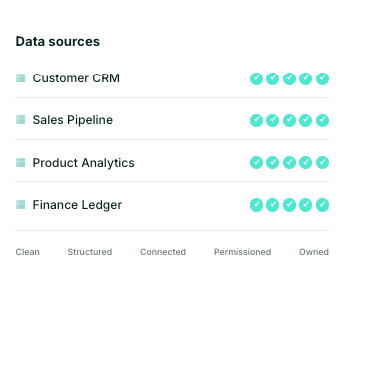366x366 pixels.
Task: Click first checkmark in Customer CRM row
Action: point(256,79)
